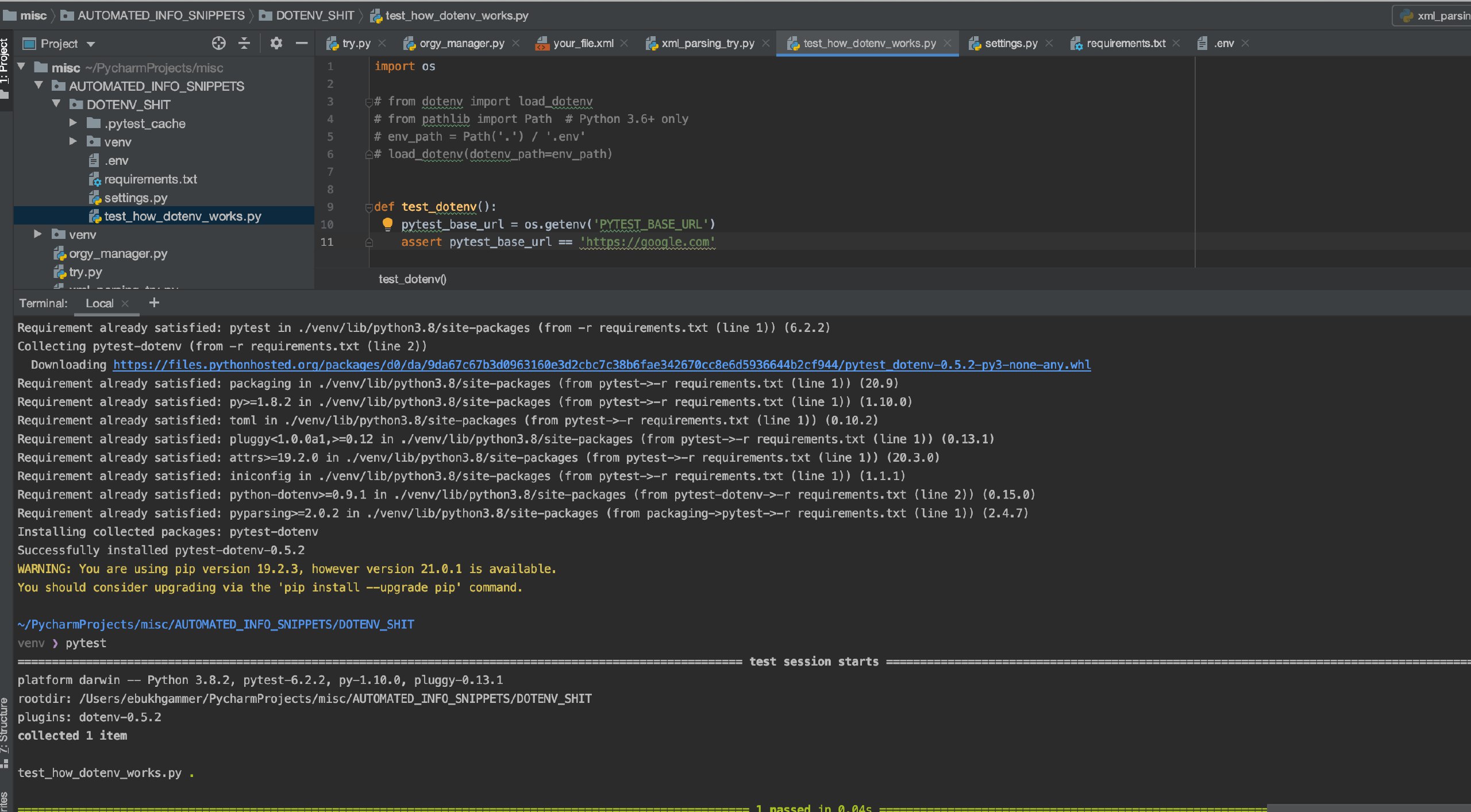Expand the top-level venv folder

tap(38, 234)
